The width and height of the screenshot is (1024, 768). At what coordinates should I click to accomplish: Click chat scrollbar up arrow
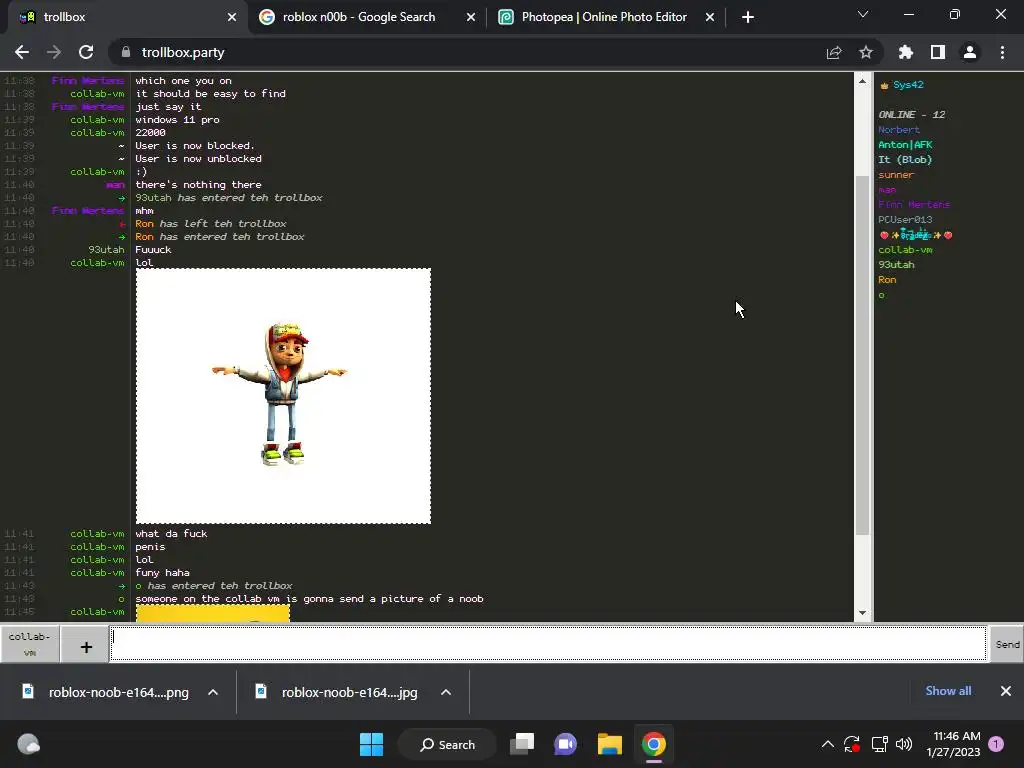click(862, 81)
